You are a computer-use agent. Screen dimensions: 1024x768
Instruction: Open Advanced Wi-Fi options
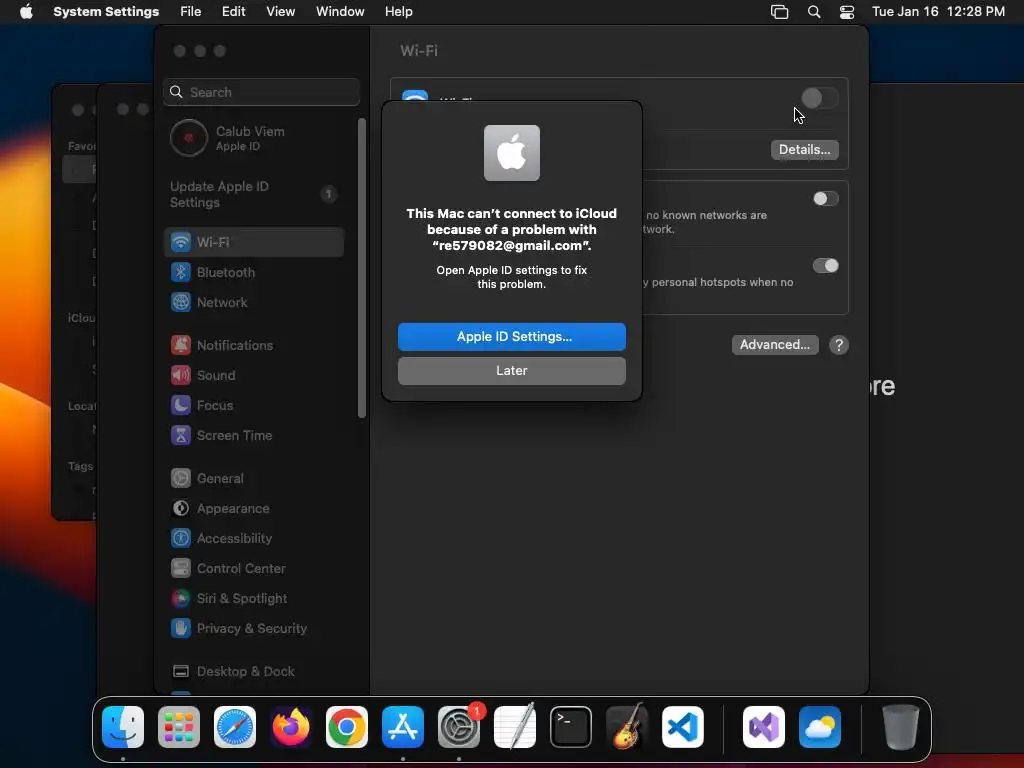pos(775,345)
